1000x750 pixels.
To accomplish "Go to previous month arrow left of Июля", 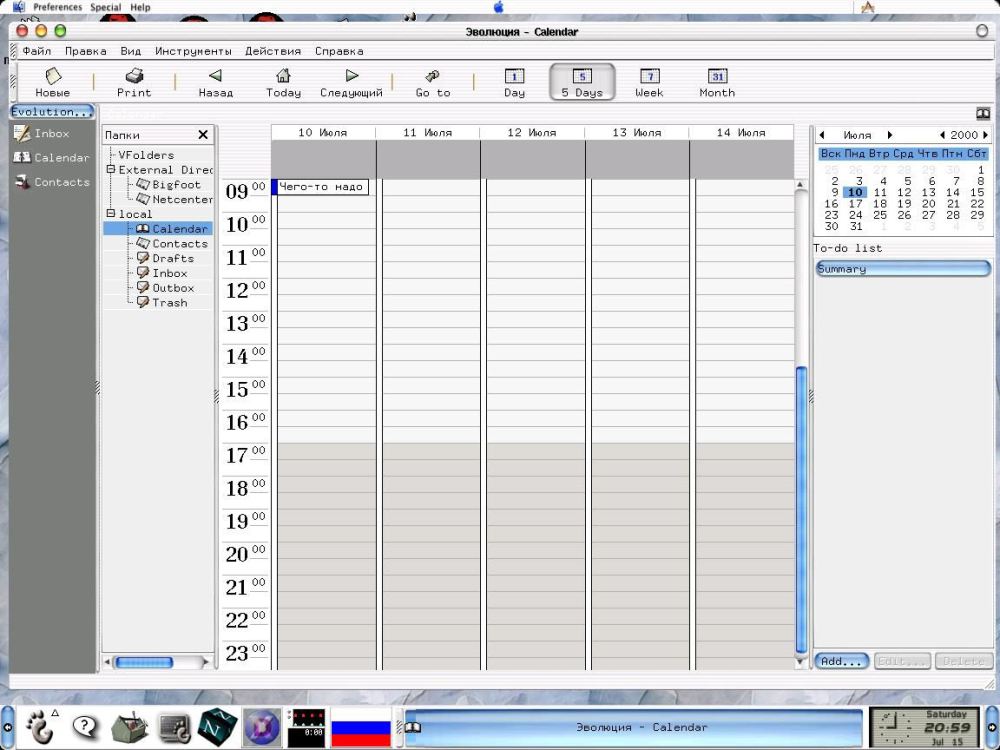I will (822, 135).
